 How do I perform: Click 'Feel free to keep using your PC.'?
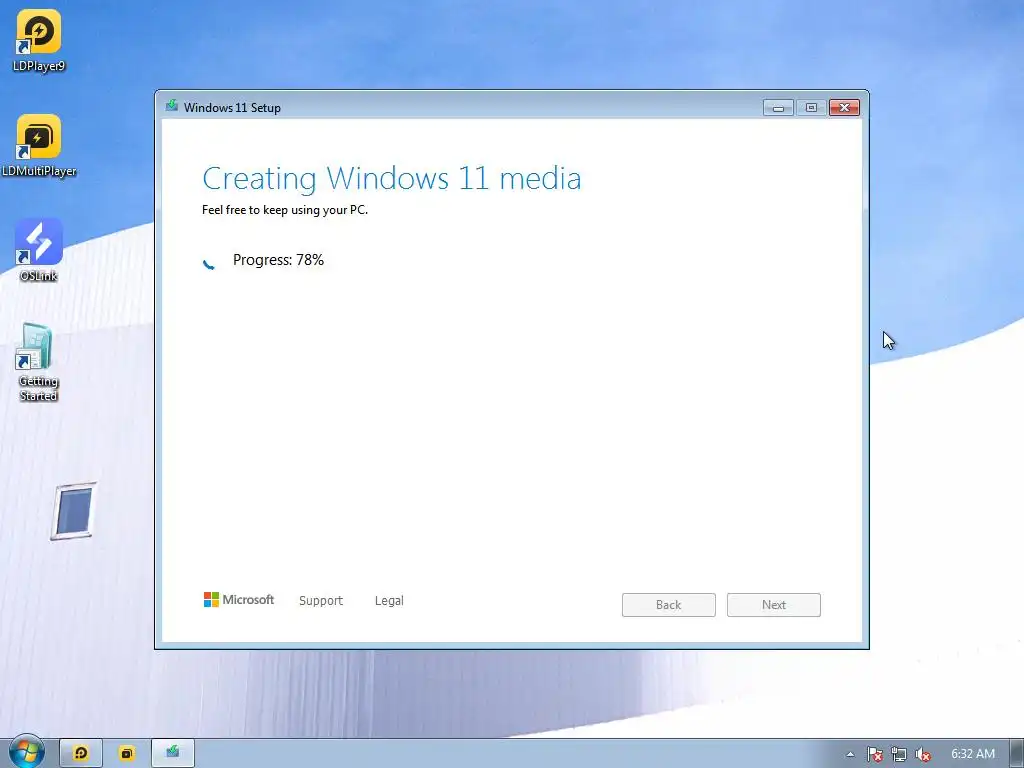tap(285, 210)
